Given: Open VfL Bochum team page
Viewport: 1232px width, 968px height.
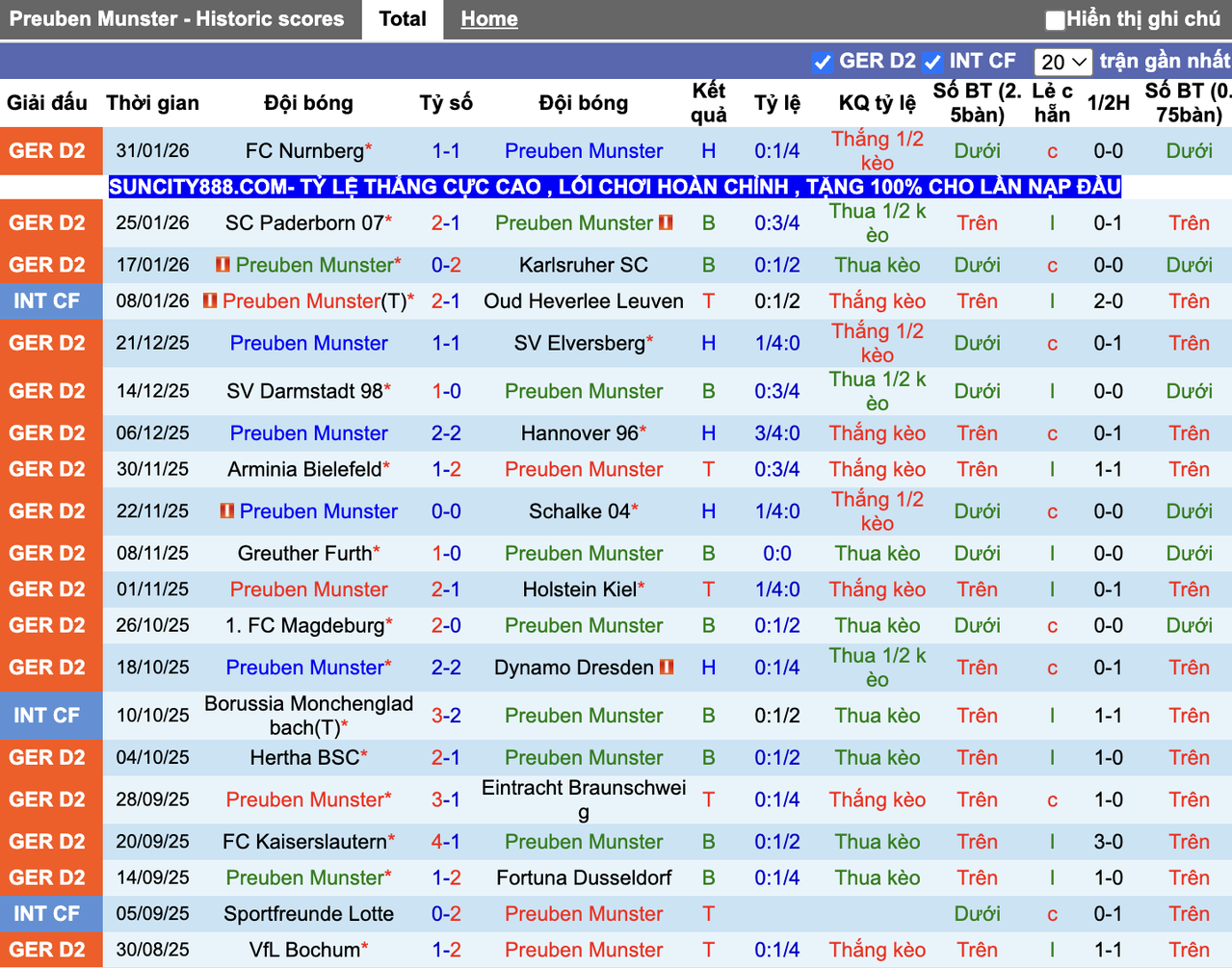Looking at the screenshot, I should [304, 951].
